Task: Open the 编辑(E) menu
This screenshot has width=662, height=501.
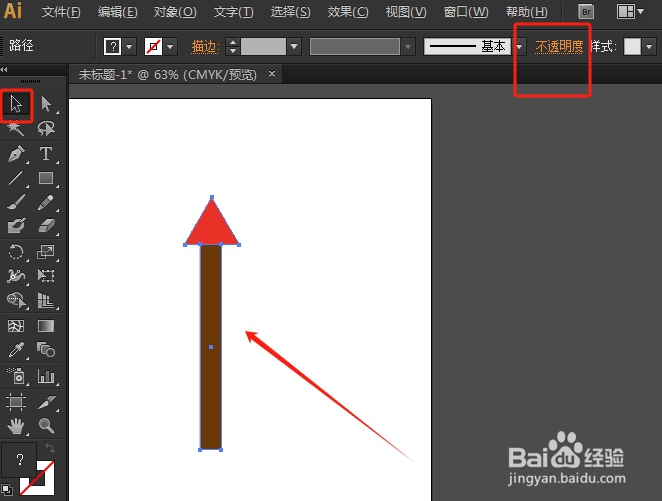Action: (117, 12)
